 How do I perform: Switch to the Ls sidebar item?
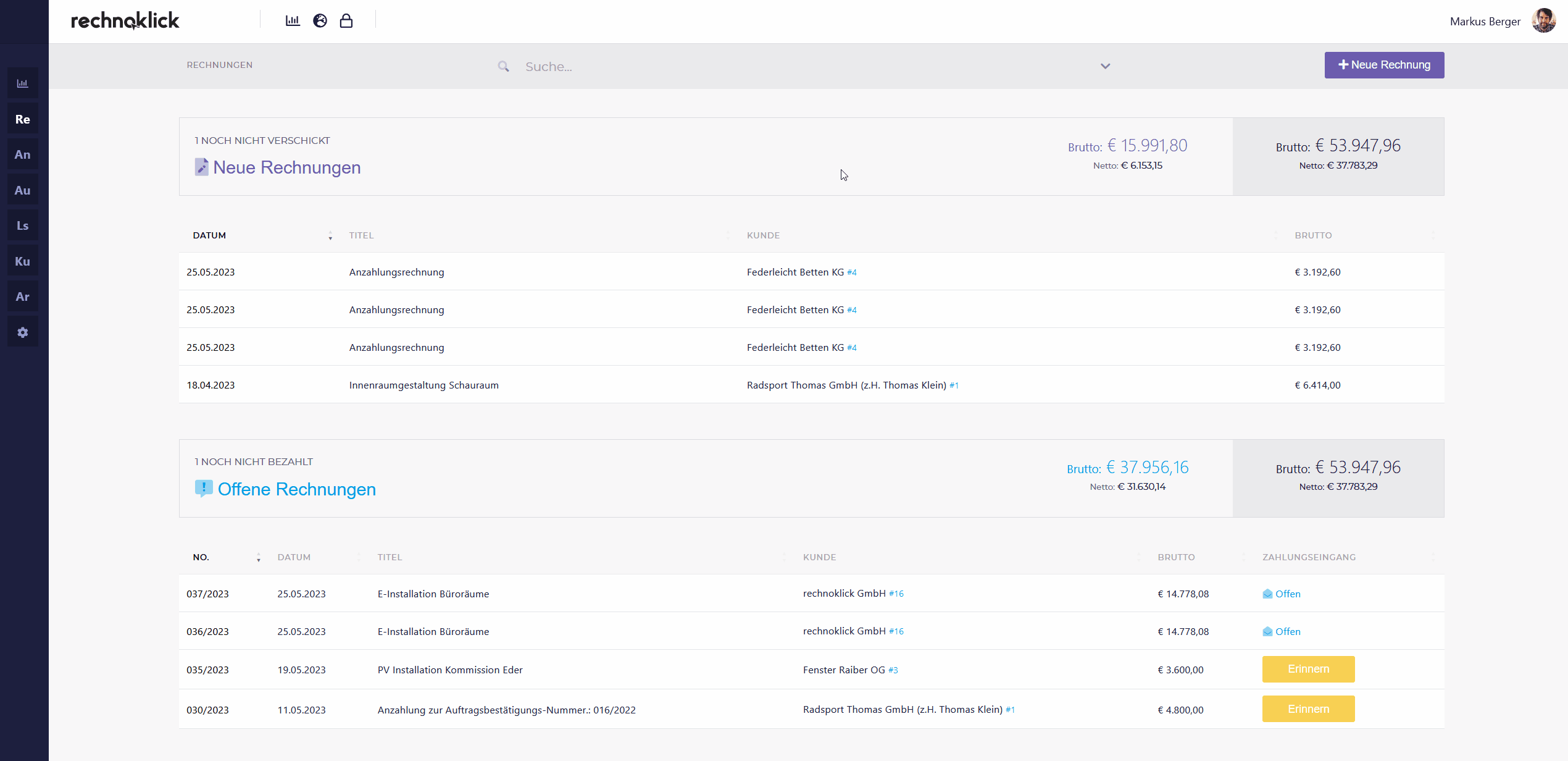pyautogui.click(x=23, y=225)
